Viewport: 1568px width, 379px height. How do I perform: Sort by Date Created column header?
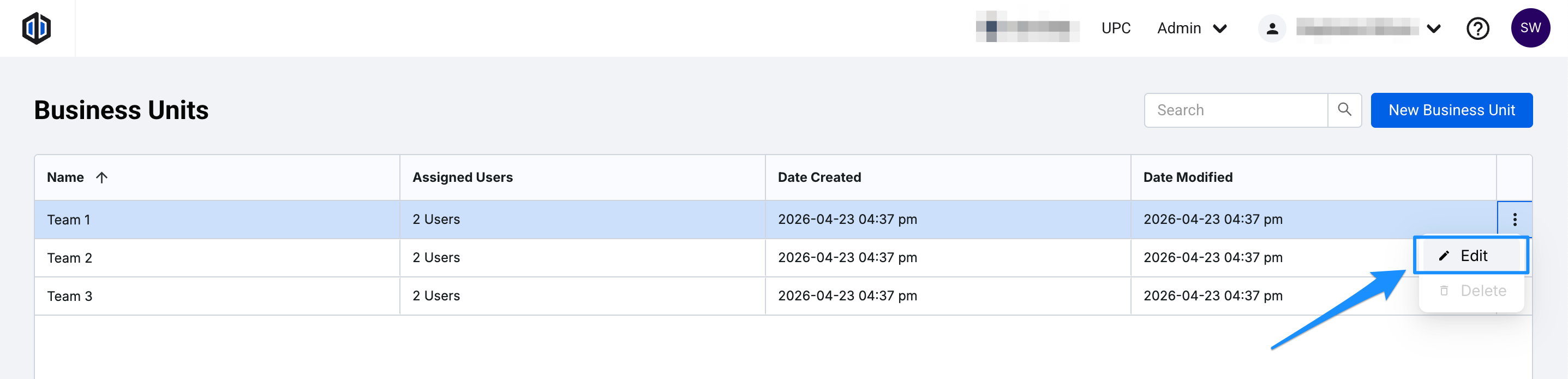point(819,177)
